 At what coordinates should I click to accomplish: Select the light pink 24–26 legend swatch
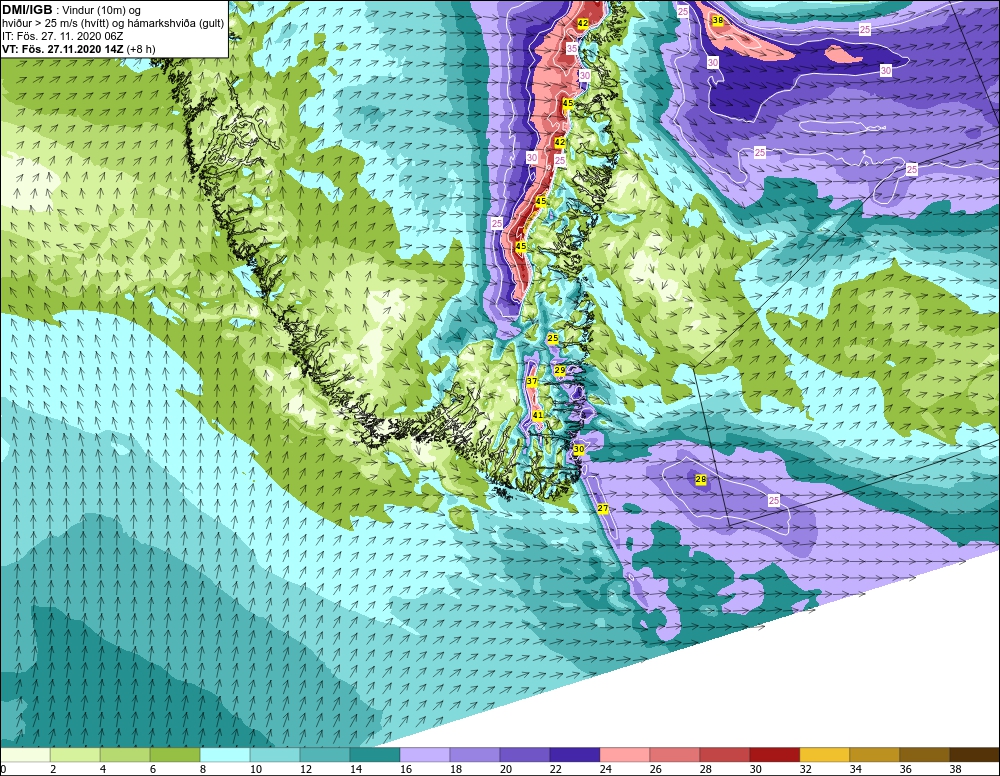[x=625, y=755]
